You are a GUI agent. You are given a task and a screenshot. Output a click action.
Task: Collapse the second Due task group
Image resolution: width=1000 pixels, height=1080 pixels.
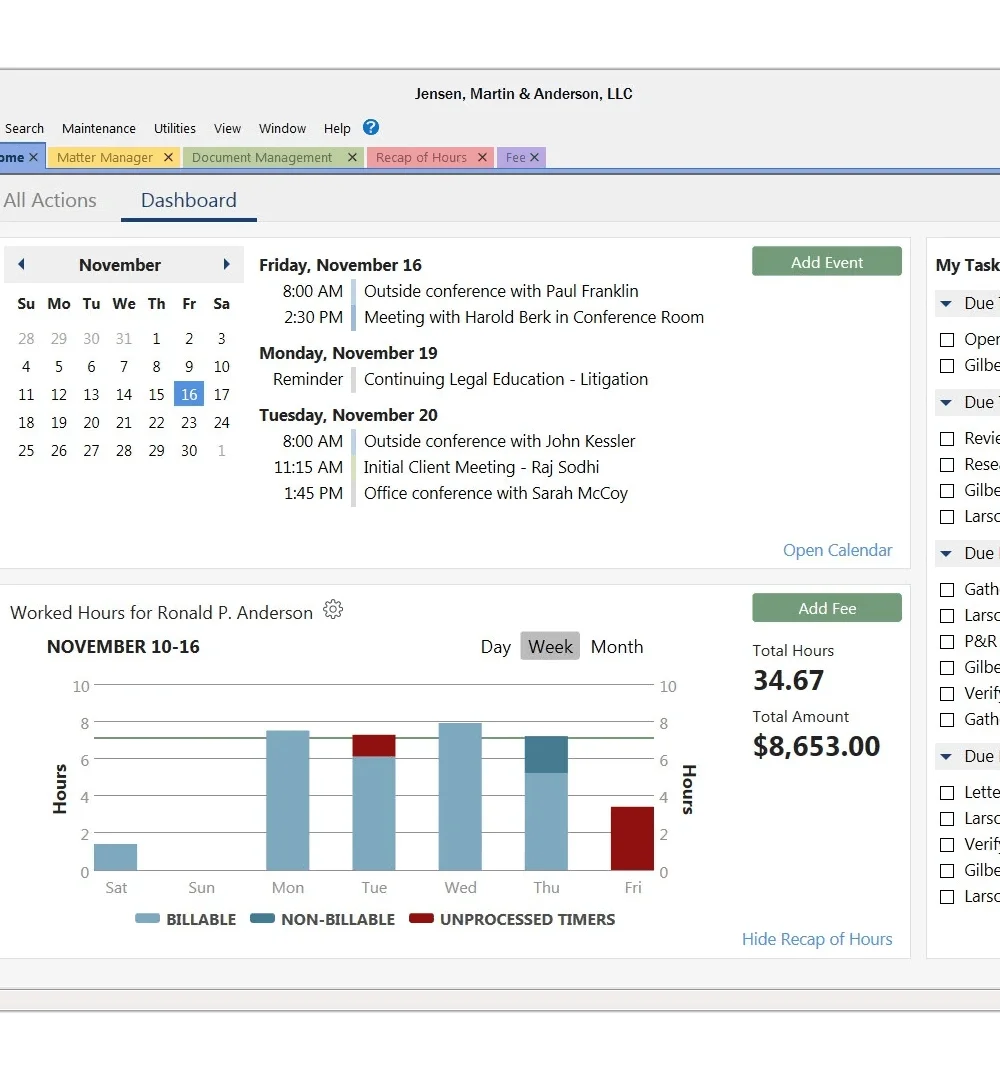(946, 403)
